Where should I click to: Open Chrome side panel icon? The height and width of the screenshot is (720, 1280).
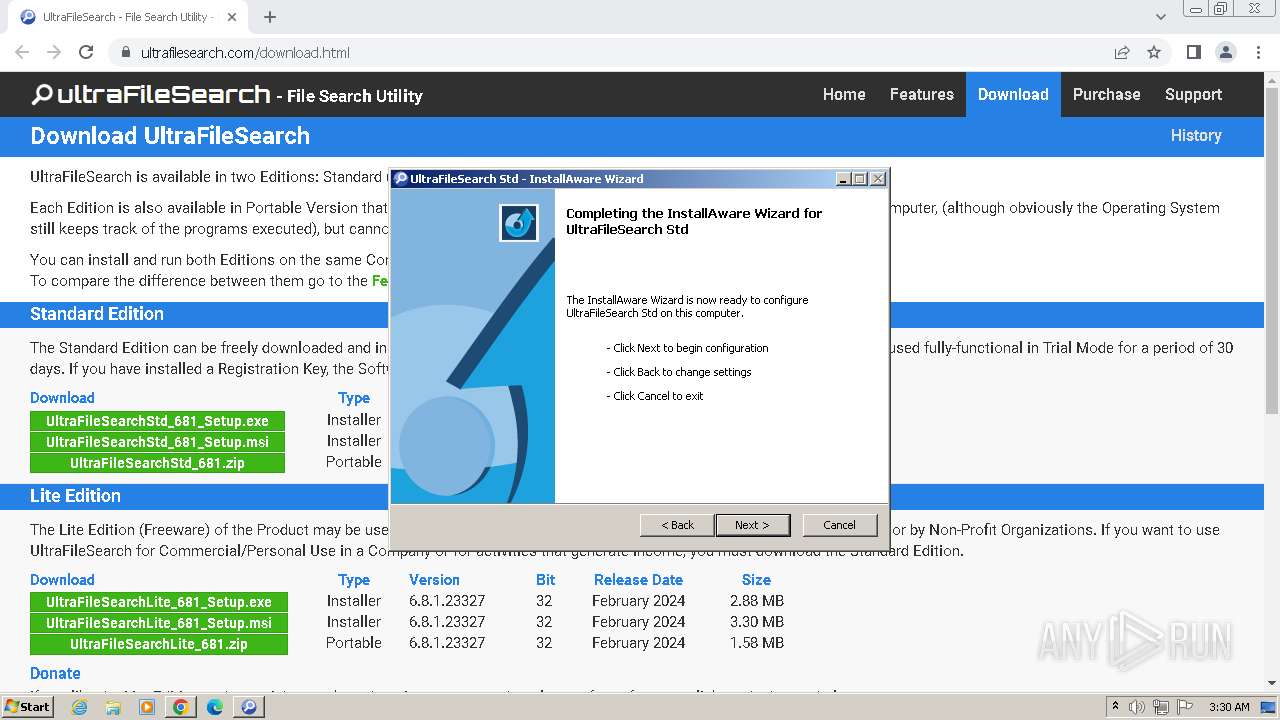[1193, 52]
